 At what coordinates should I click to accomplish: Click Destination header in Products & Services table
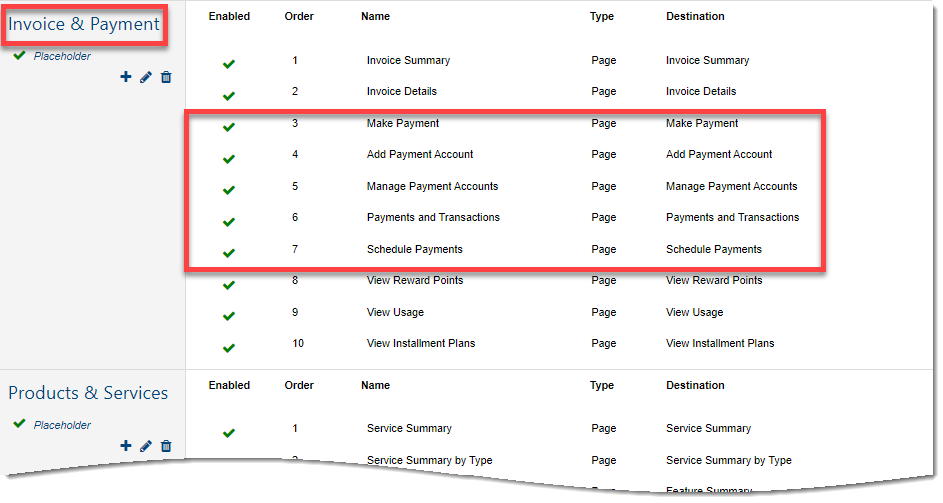pyautogui.click(x=695, y=385)
